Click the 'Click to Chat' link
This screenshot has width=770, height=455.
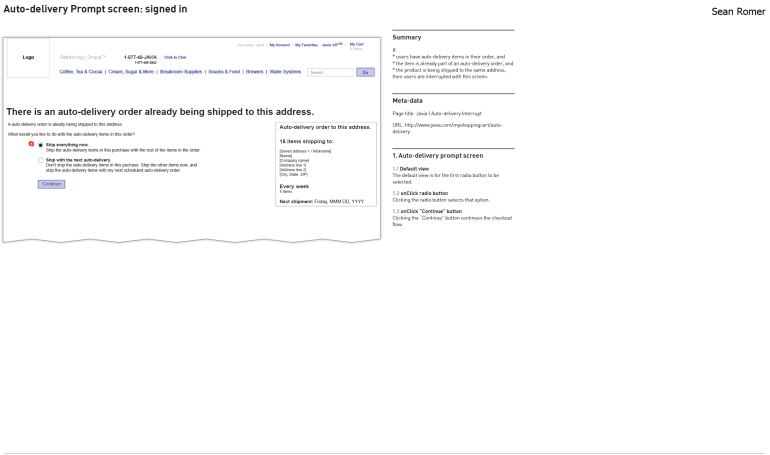pyautogui.click(x=175, y=58)
